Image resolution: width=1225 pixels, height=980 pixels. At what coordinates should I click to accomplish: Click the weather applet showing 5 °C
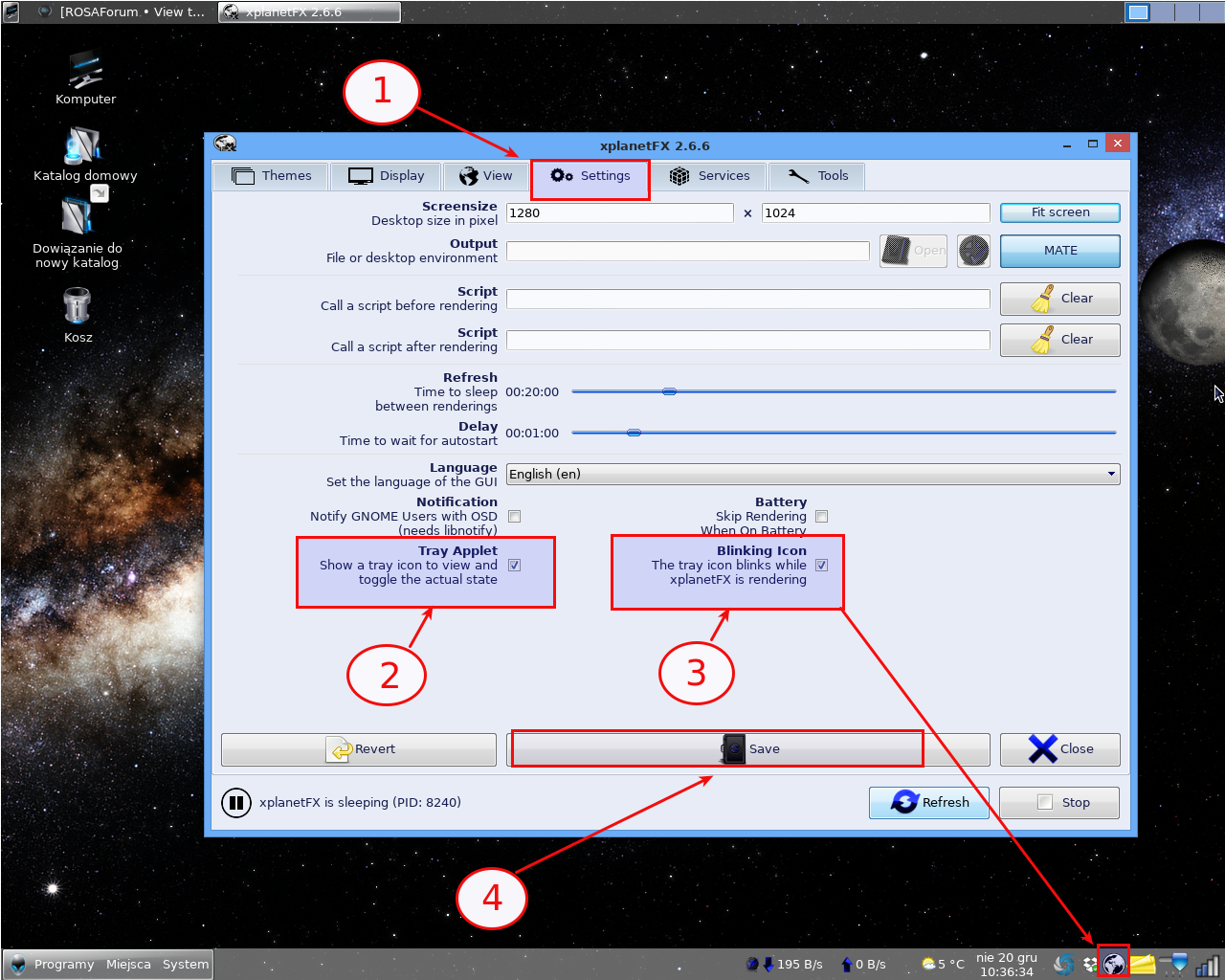tap(943, 964)
